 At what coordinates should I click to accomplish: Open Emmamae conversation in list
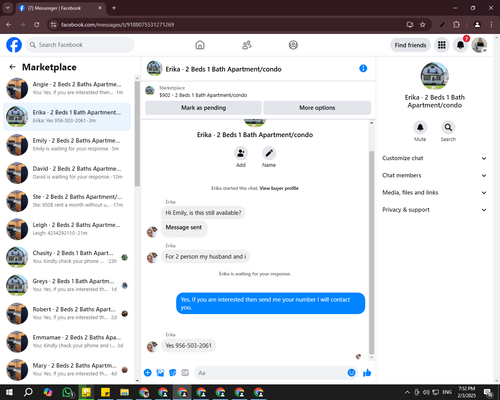[67, 341]
